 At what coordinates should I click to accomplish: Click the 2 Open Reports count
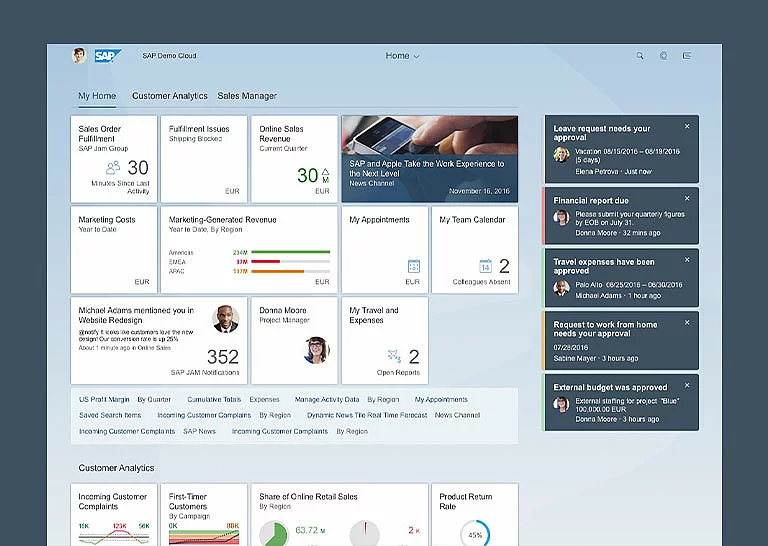pyautogui.click(x=414, y=356)
